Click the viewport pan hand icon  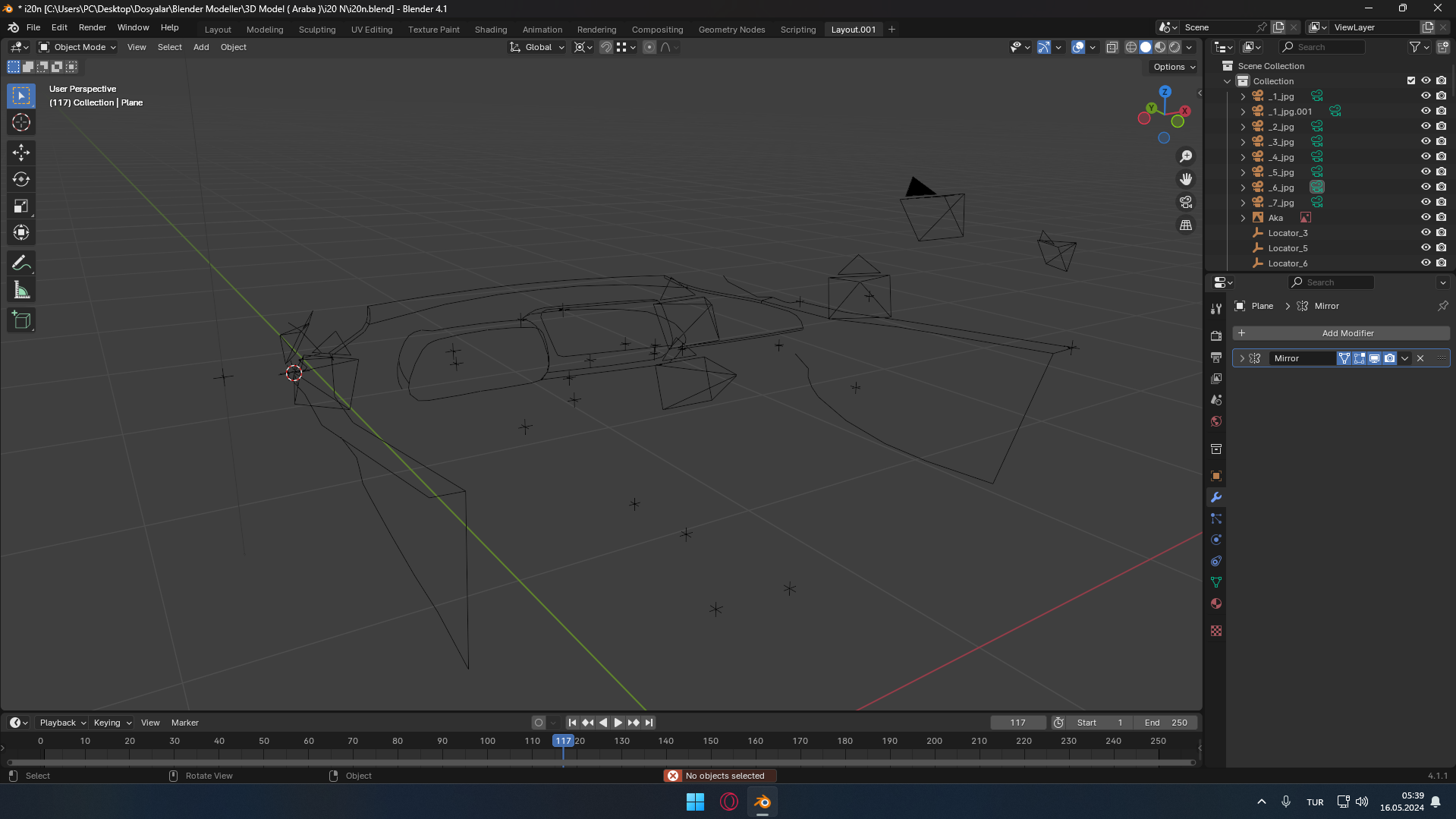coord(1186,179)
